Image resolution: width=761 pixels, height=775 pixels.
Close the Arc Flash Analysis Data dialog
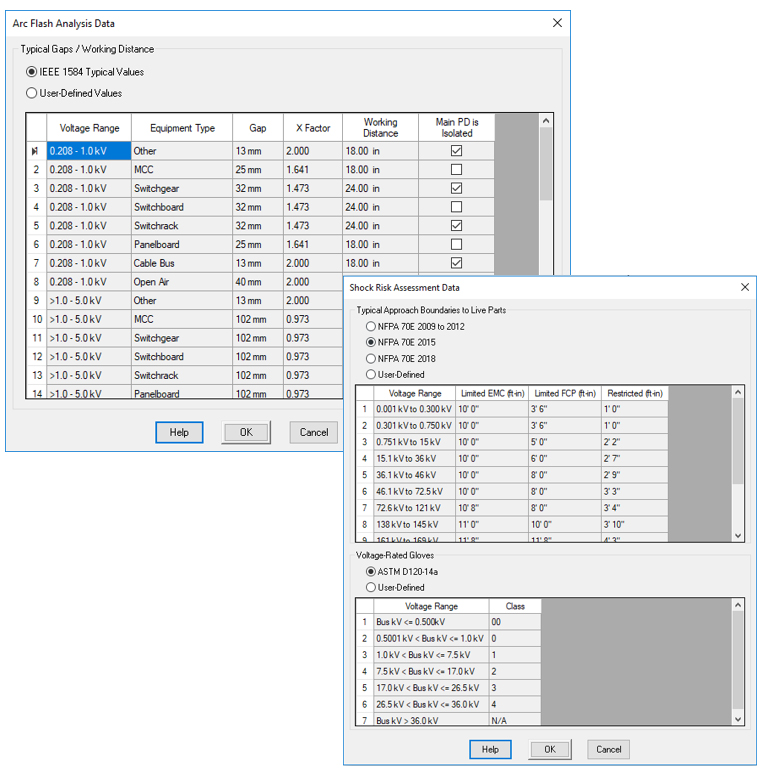click(557, 23)
